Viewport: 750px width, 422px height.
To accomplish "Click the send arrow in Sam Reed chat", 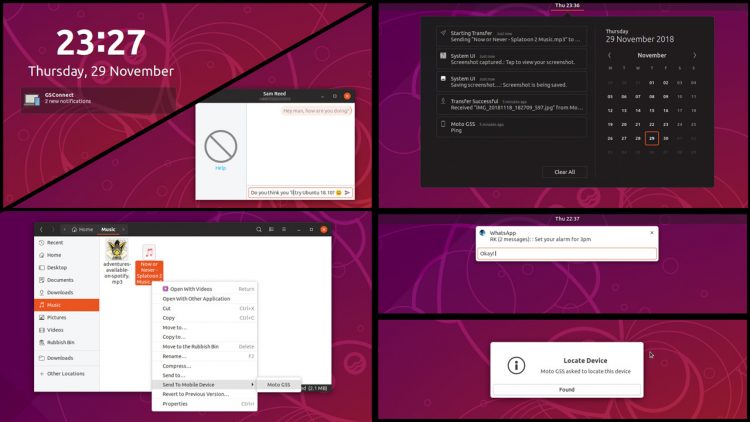I will (x=348, y=192).
